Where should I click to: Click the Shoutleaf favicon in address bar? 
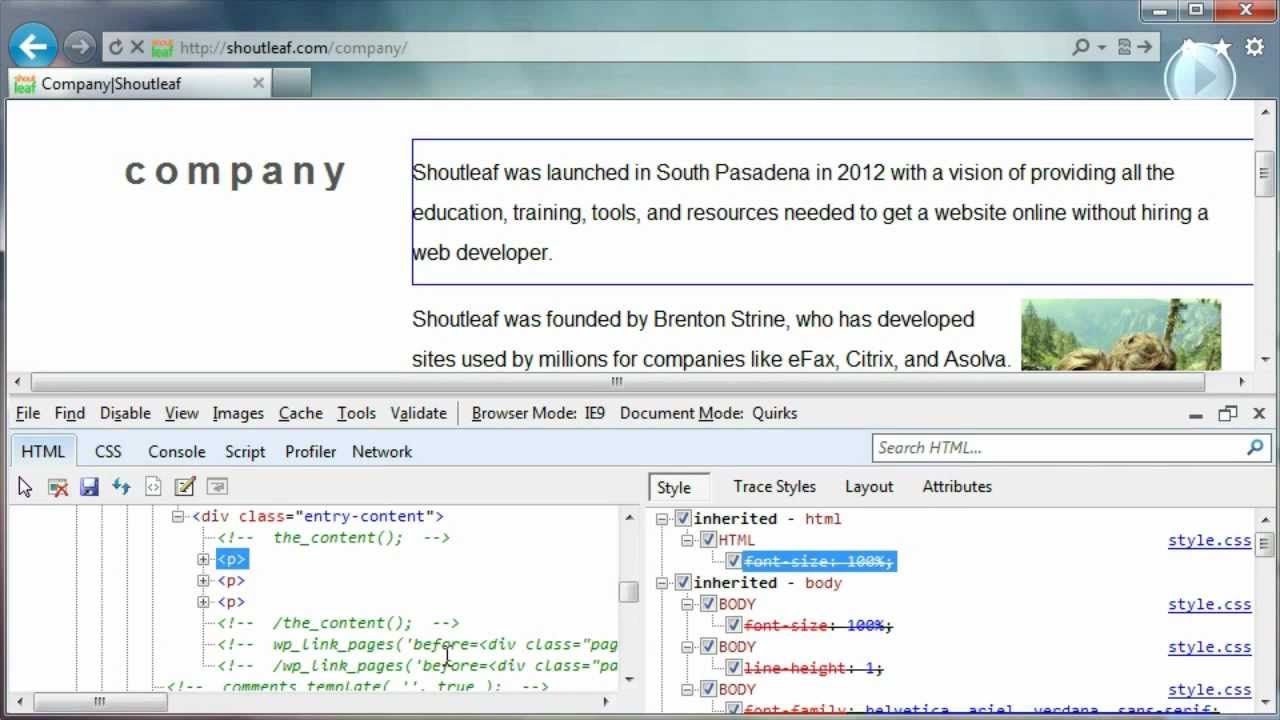pos(162,47)
